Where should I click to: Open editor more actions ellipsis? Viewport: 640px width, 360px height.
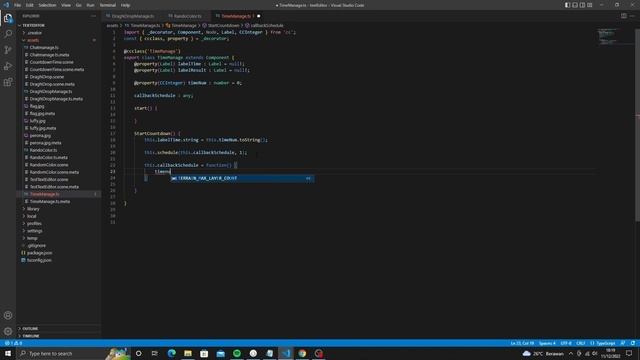tap(632, 16)
